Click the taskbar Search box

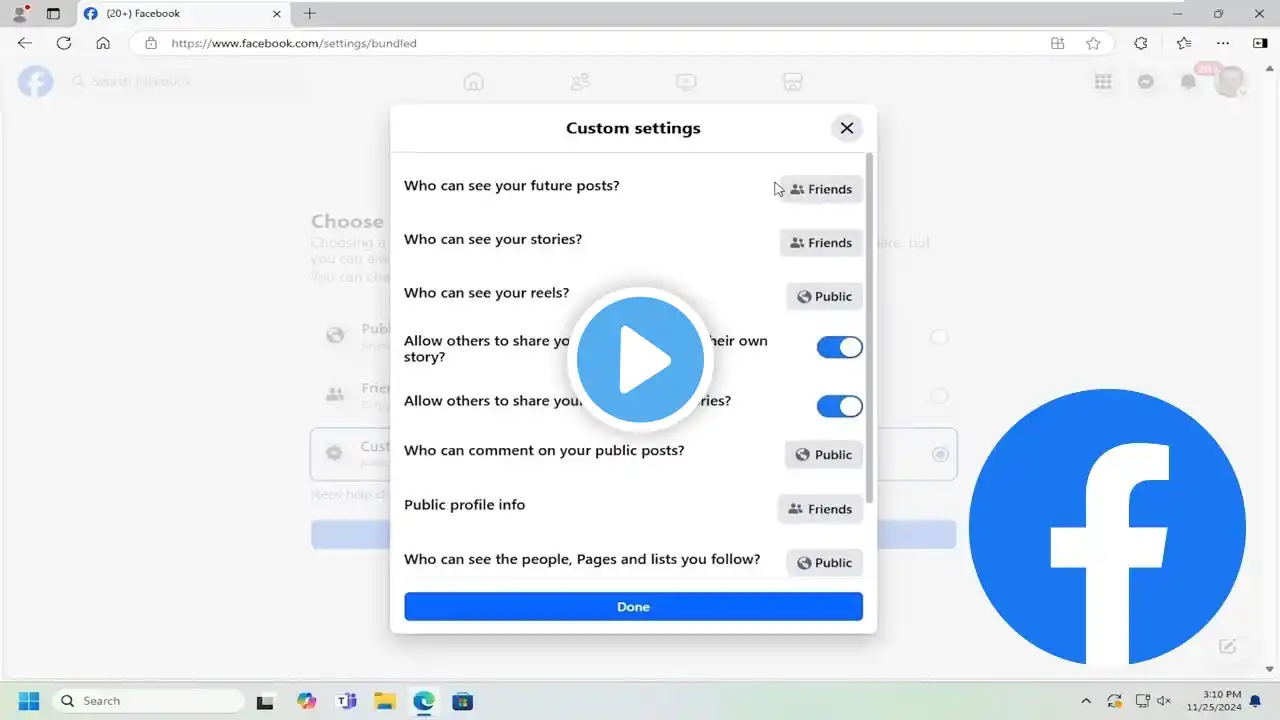click(x=148, y=701)
